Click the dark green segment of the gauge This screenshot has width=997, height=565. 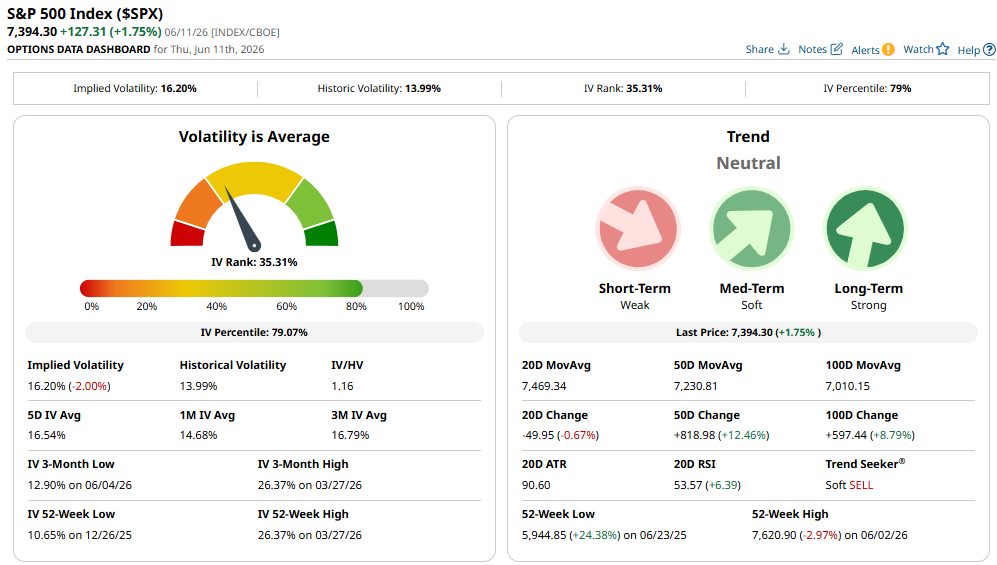tap(320, 234)
